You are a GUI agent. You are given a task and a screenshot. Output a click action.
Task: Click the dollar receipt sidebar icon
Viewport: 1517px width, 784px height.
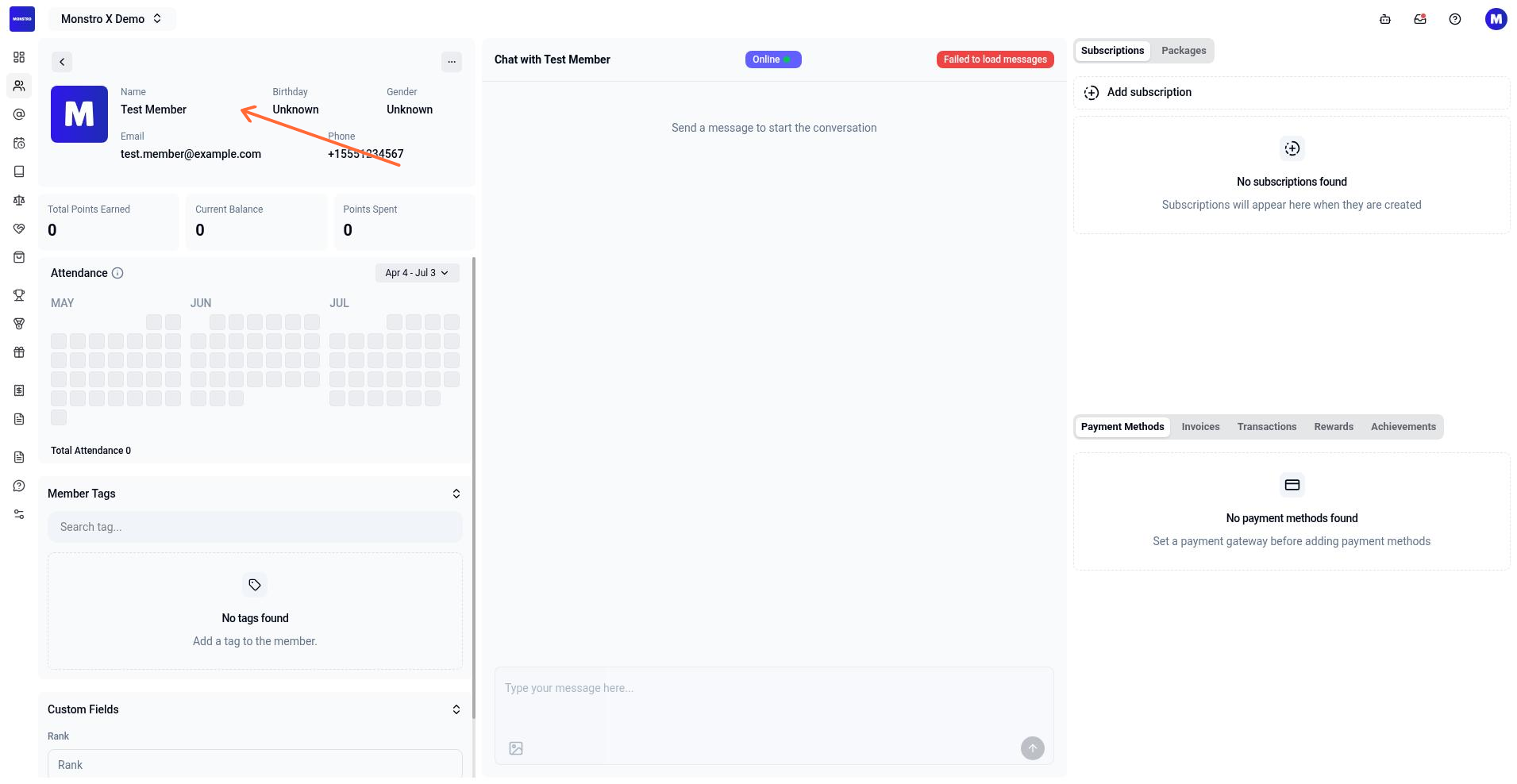tap(19, 390)
